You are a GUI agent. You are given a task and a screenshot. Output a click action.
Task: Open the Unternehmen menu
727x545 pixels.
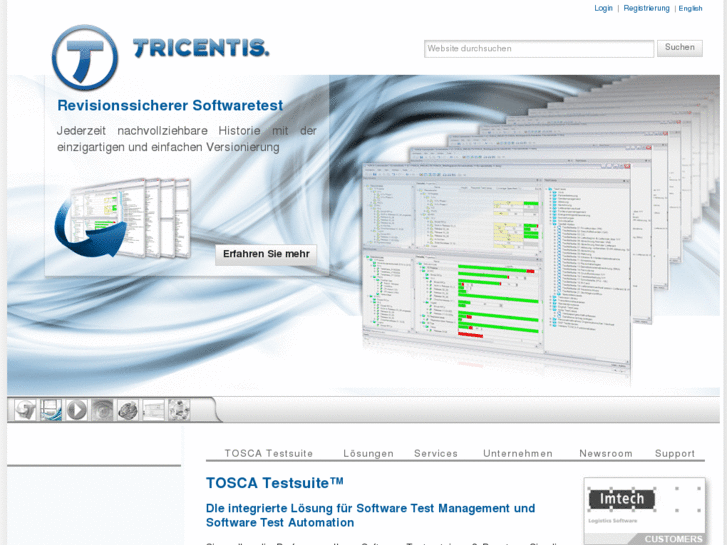tap(518, 454)
